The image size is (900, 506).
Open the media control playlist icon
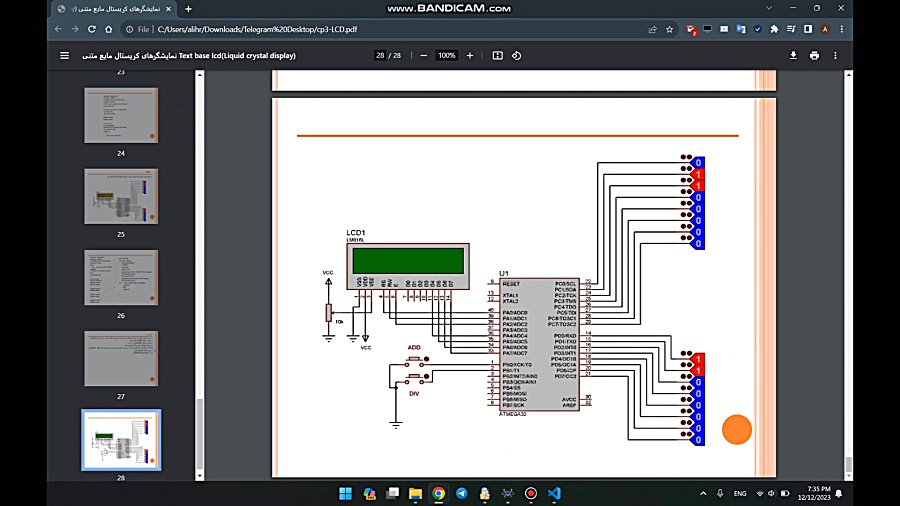click(791, 29)
